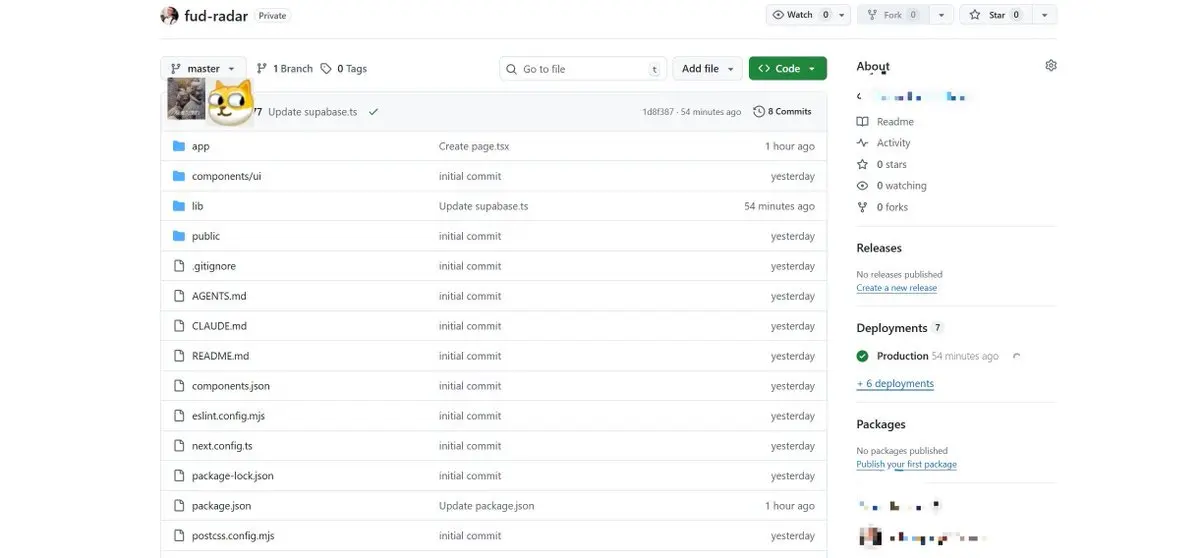Open the About settings gear icon
The width and height of the screenshot is (1200, 558).
click(1050, 66)
